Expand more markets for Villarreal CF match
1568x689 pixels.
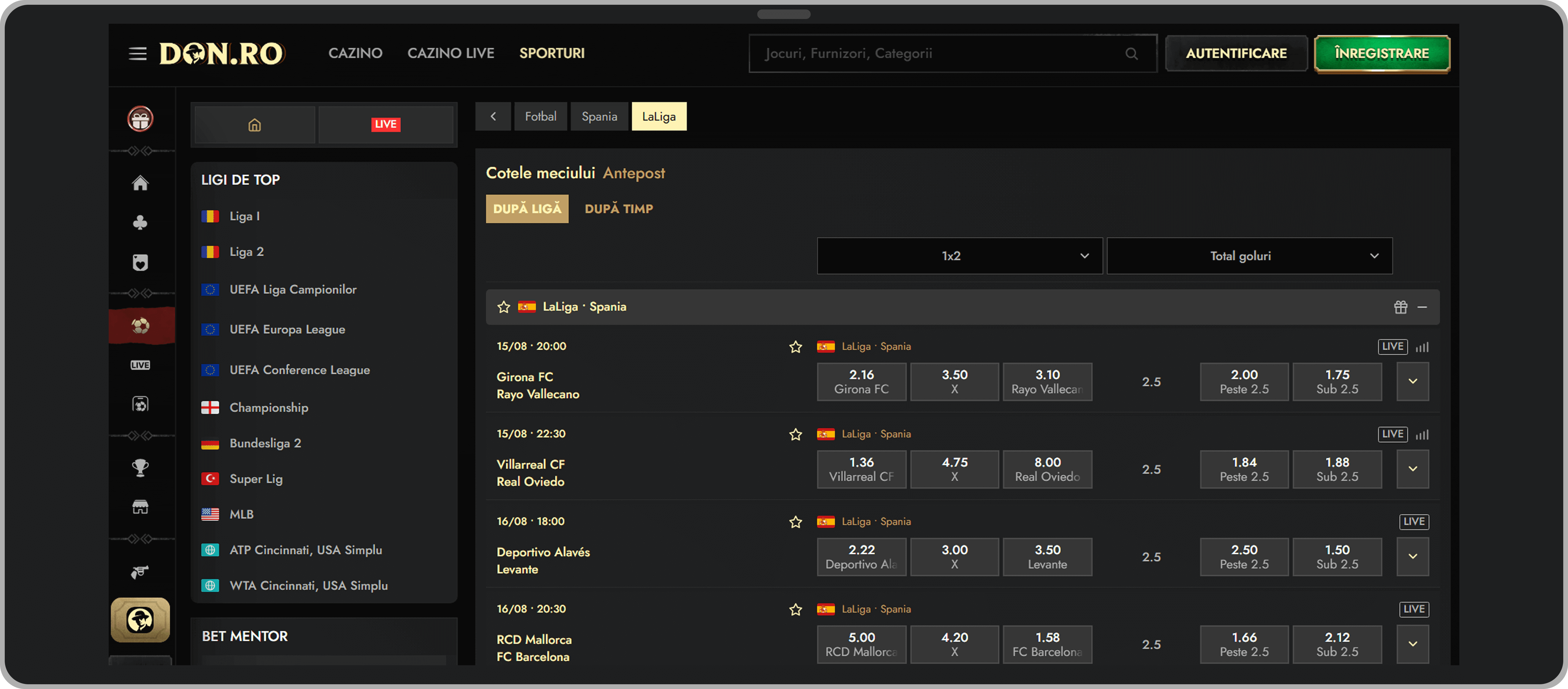coord(1412,469)
